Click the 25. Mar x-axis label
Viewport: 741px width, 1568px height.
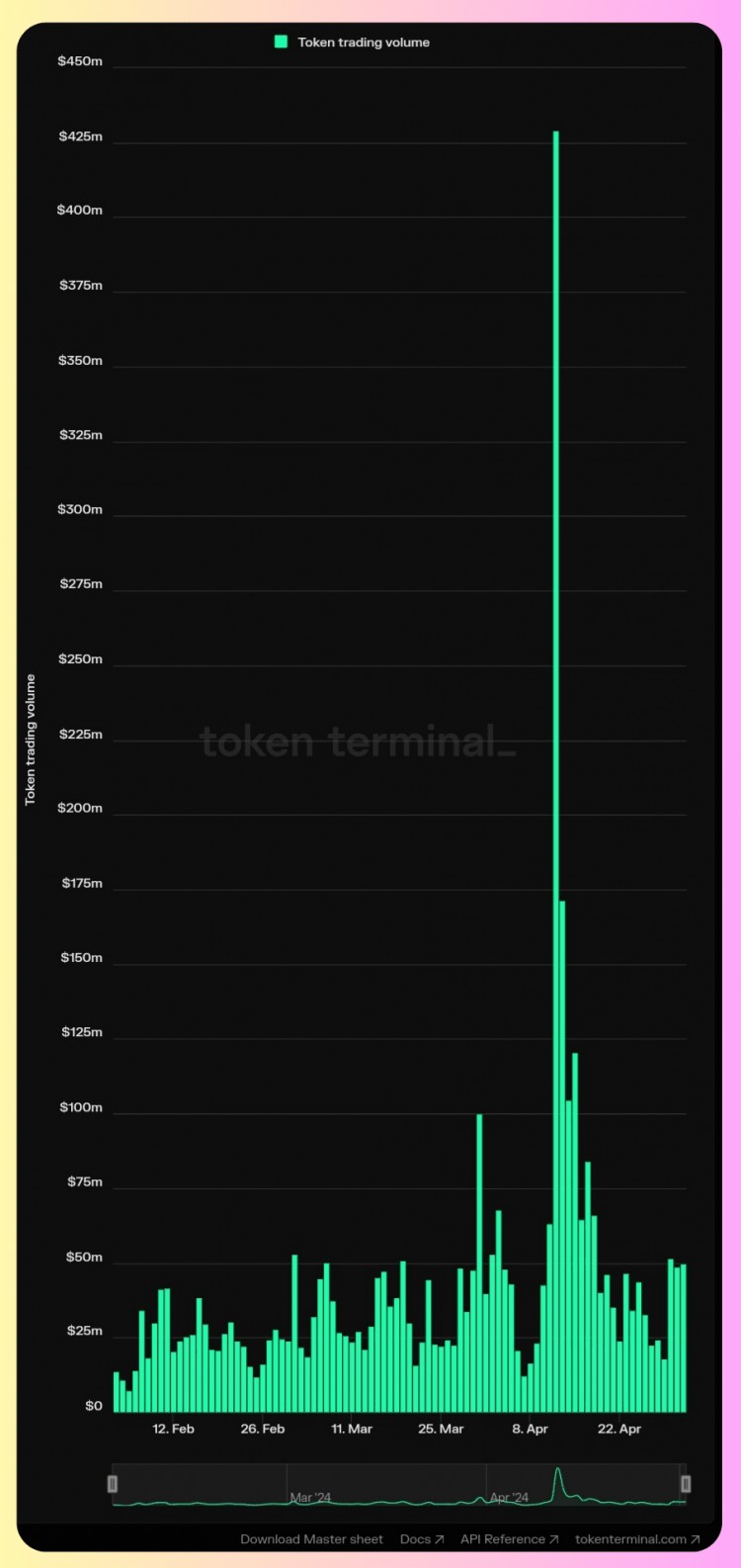(x=441, y=1429)
